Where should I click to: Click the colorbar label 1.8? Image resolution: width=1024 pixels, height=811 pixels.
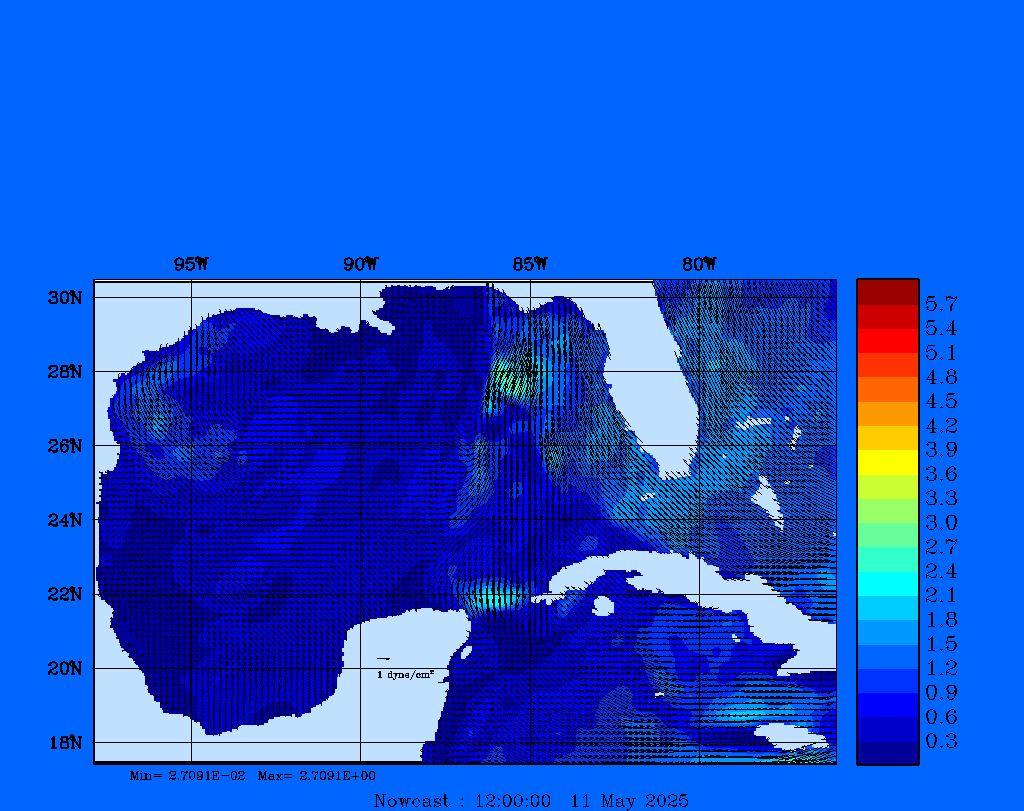point(941,619)
